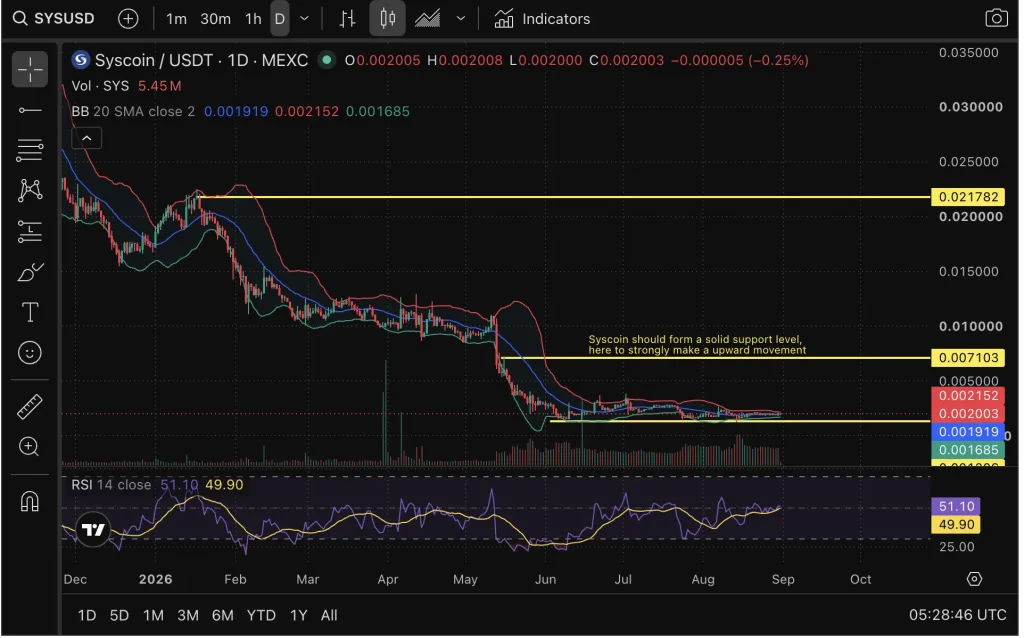The image size is (1024, 638).
Task: Add symbol with plus circle icon
Action: click(128, 19)
